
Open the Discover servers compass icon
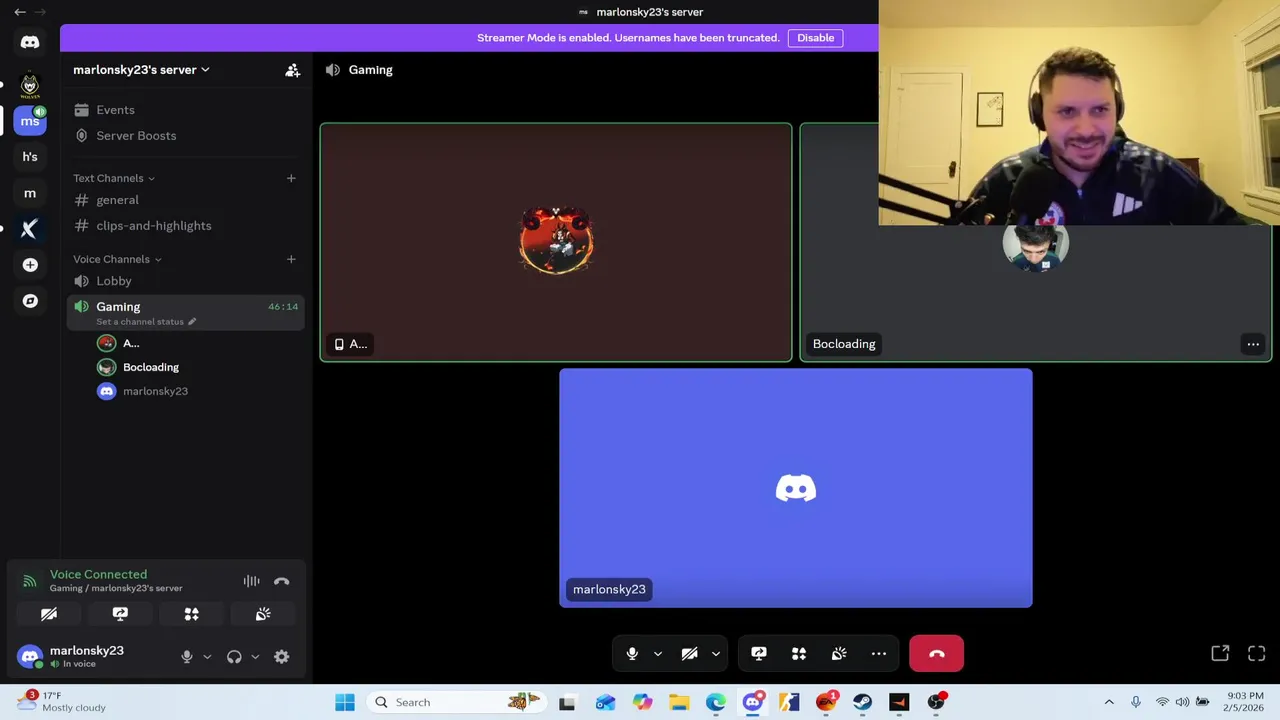[30, 301]
